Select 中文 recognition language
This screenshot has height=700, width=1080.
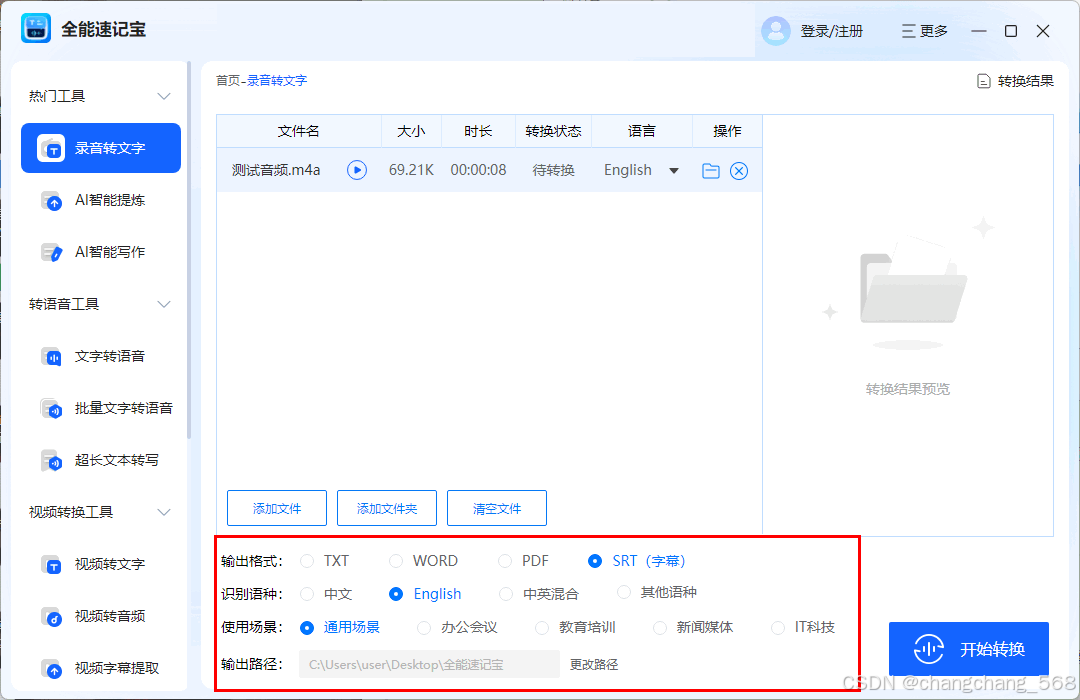(307, 594)
